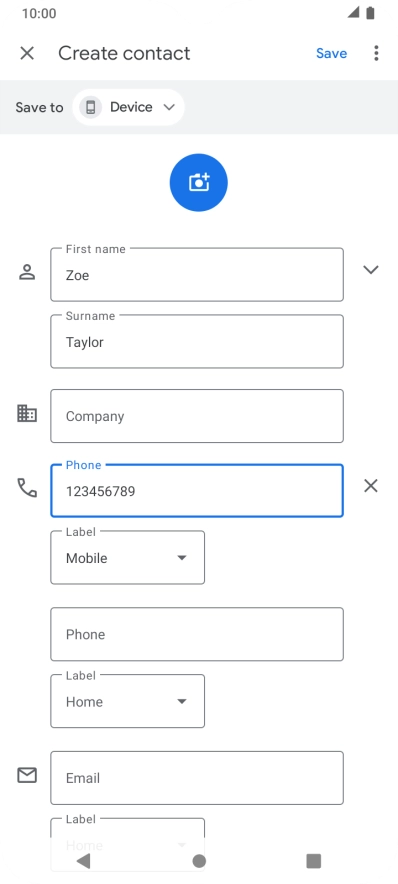Tap the company building icon
Screen dimensions: 398x884
click(27, 414)
